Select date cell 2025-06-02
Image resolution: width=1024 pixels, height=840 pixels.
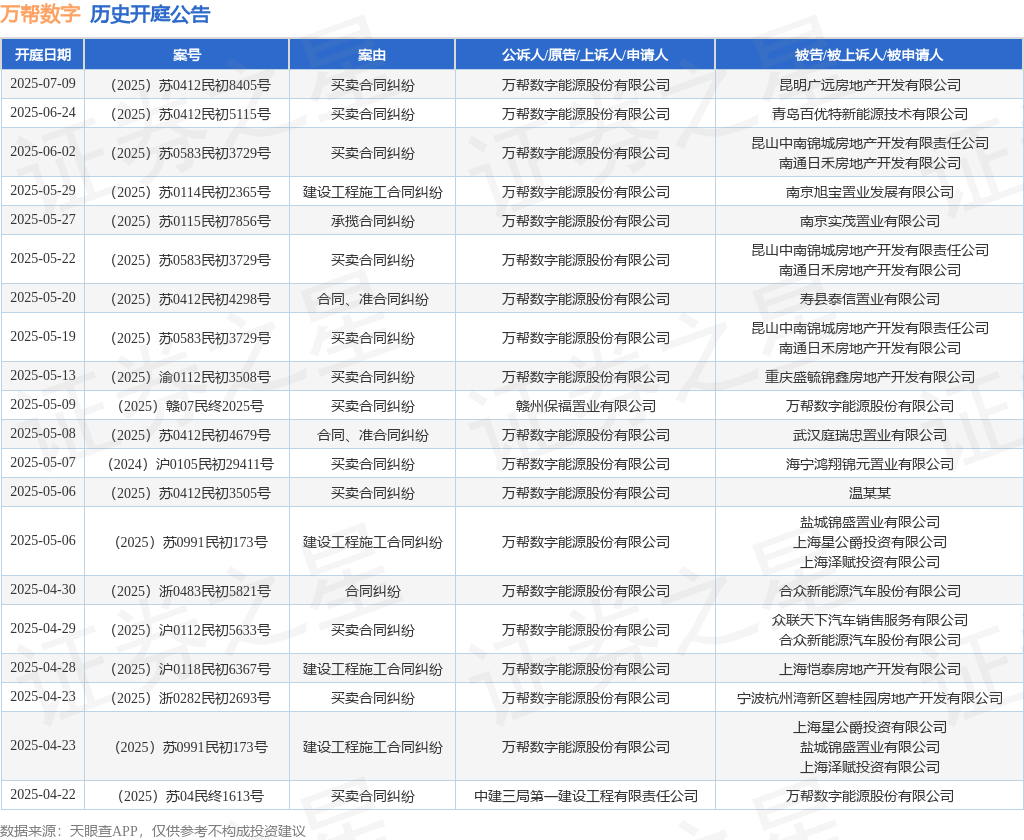tap(42, 152)
